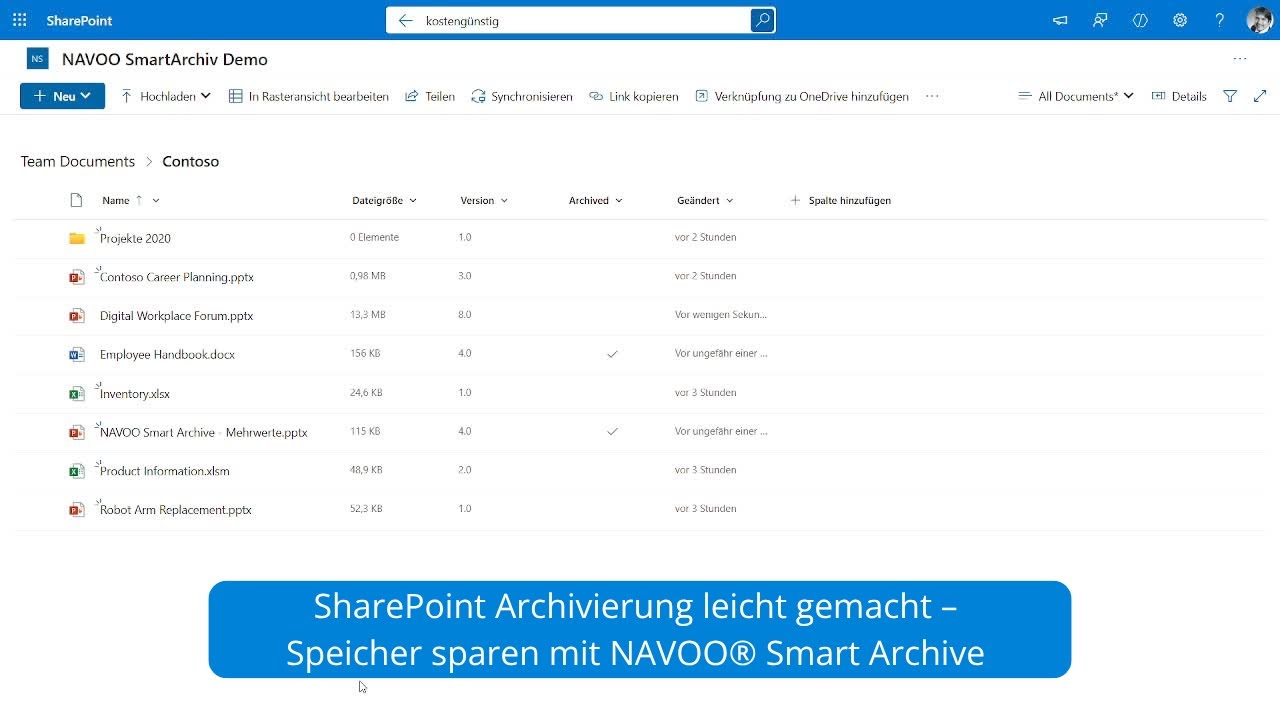Click Spalte hinzufügen to add column

840,200
